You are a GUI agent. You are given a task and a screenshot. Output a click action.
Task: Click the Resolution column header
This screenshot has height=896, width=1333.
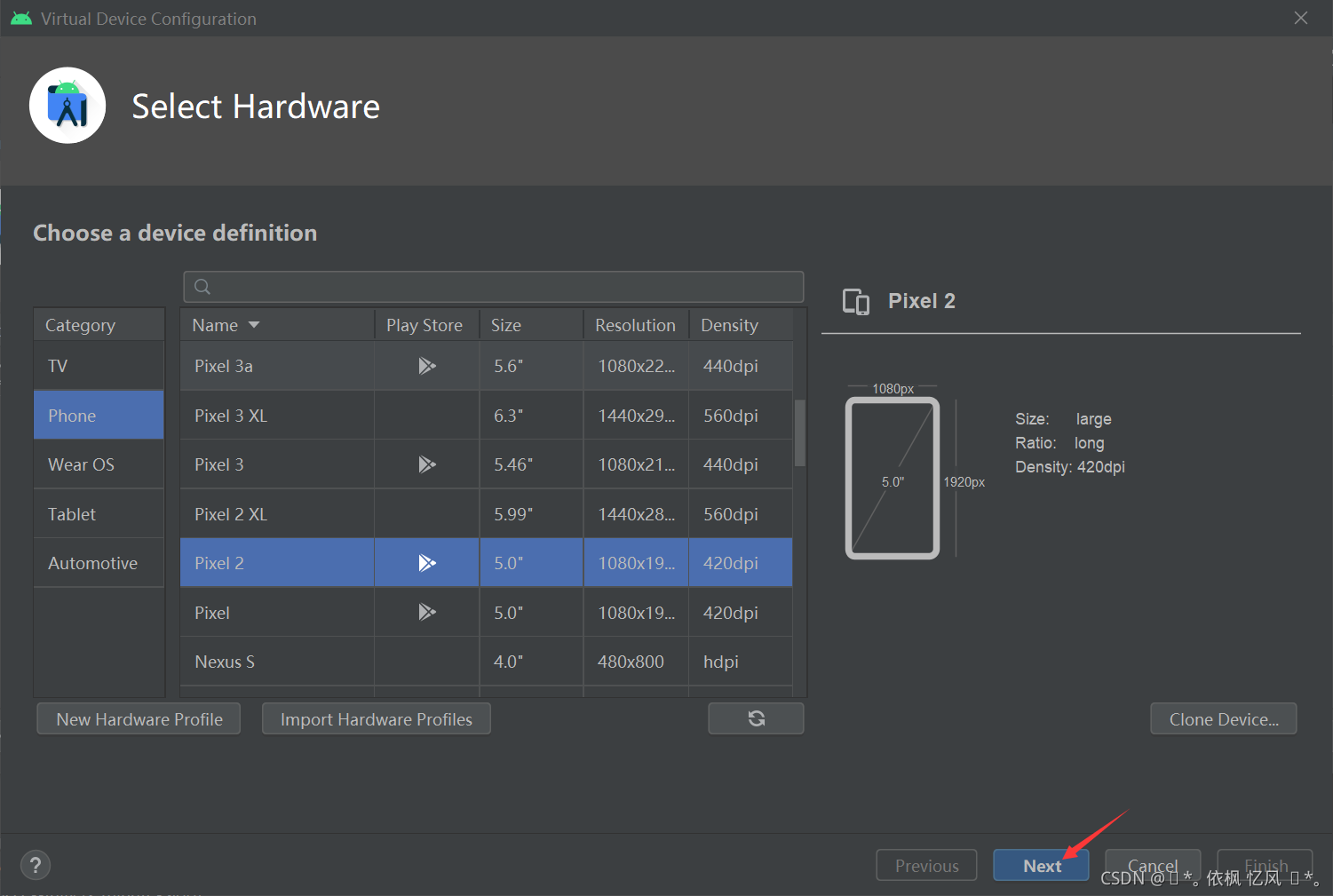(x=636, y=325)
